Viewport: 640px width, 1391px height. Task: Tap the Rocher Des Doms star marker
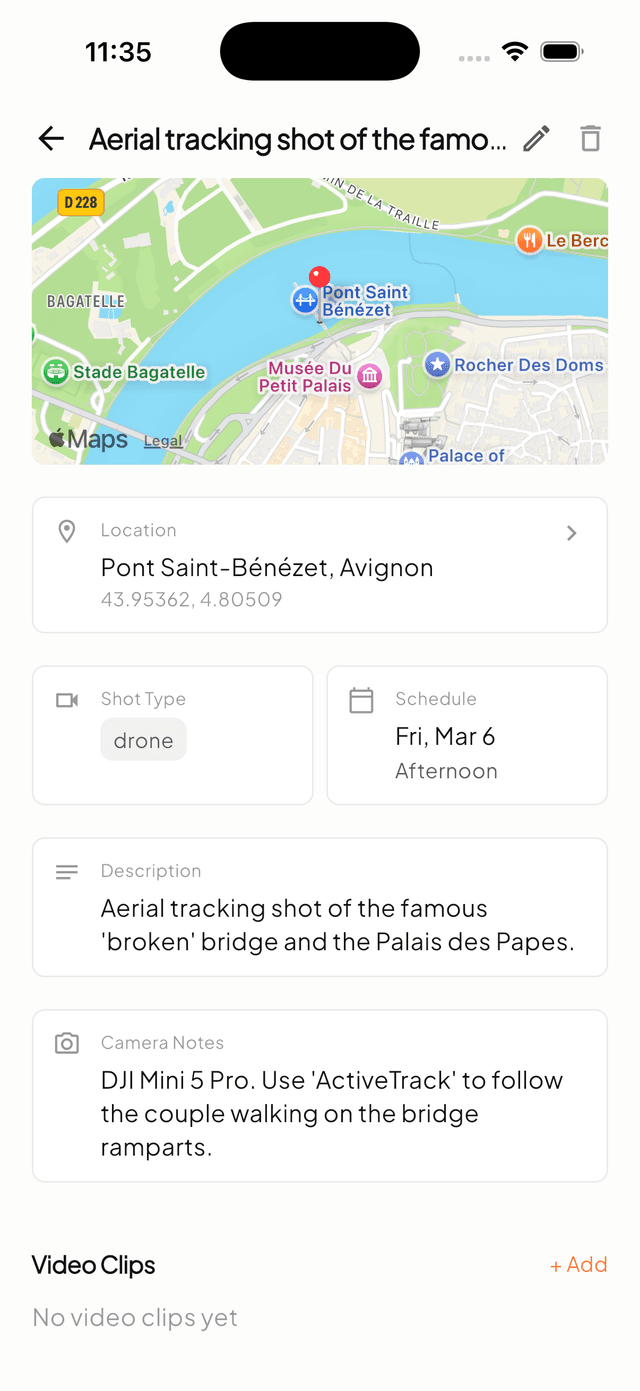[x=437, y=365]
